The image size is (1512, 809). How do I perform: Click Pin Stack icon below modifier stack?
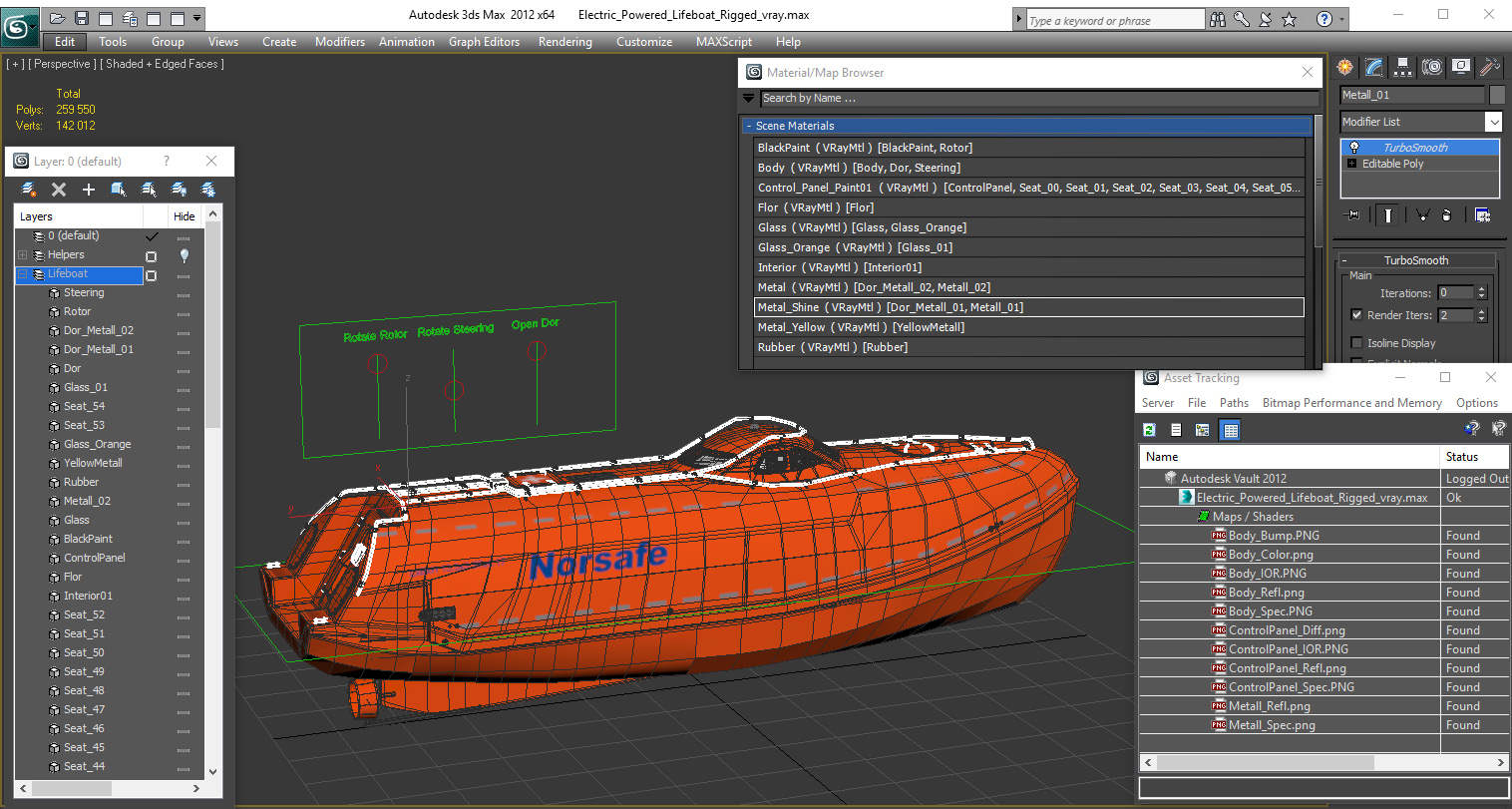coord(1352,214)
